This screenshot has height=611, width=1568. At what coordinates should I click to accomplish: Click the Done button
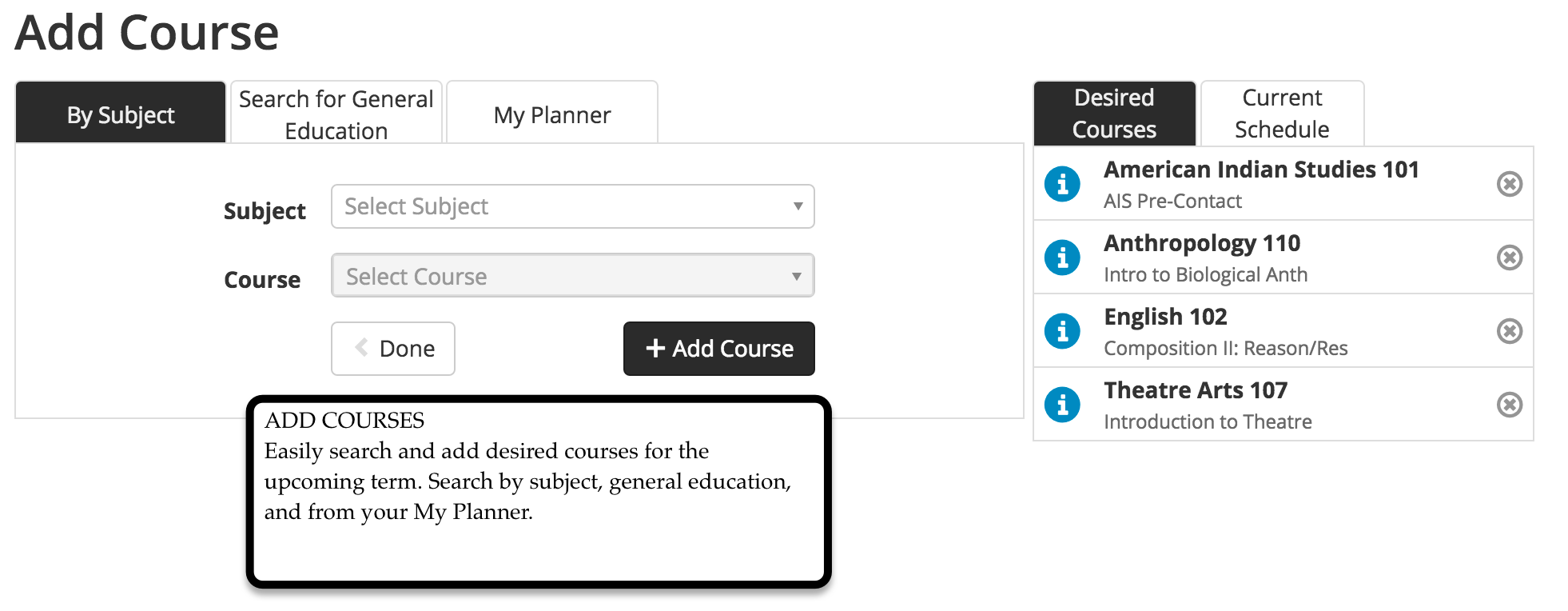pyautogui.click(x=393, y=349)
